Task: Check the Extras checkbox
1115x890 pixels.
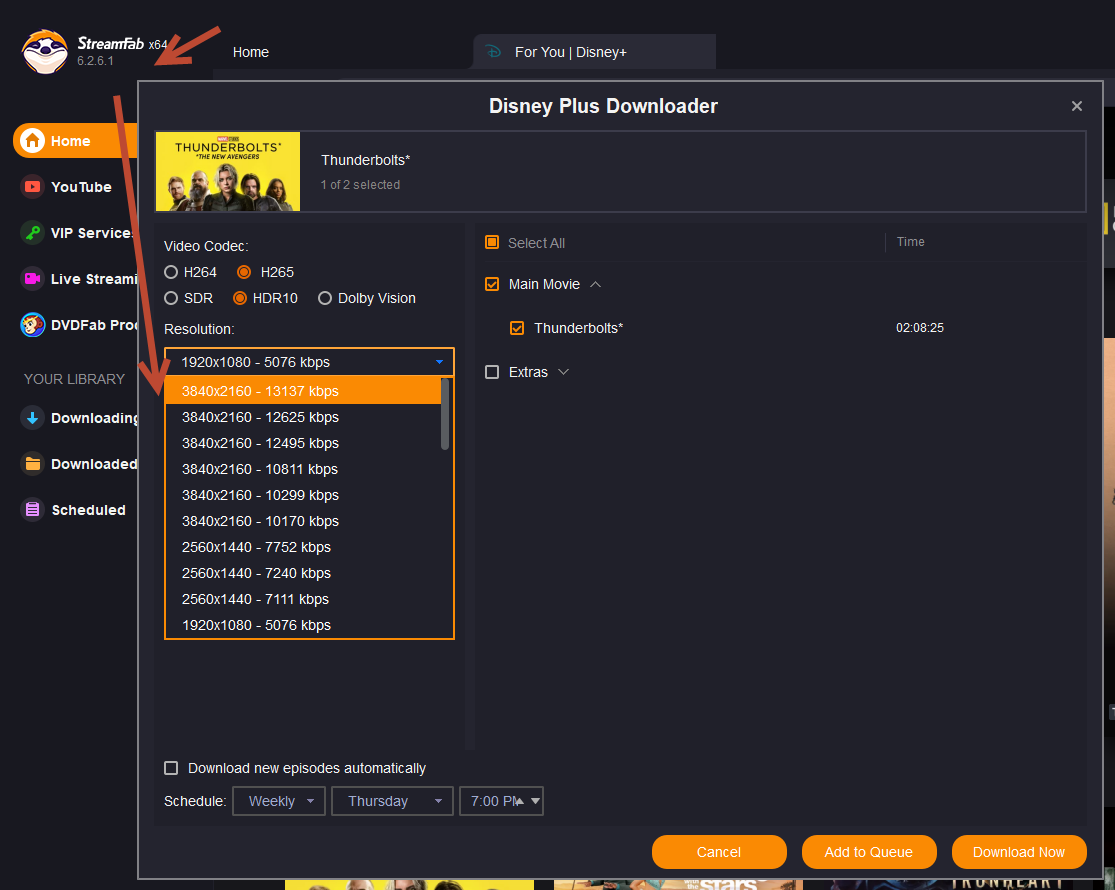Action: pos(492,372)
